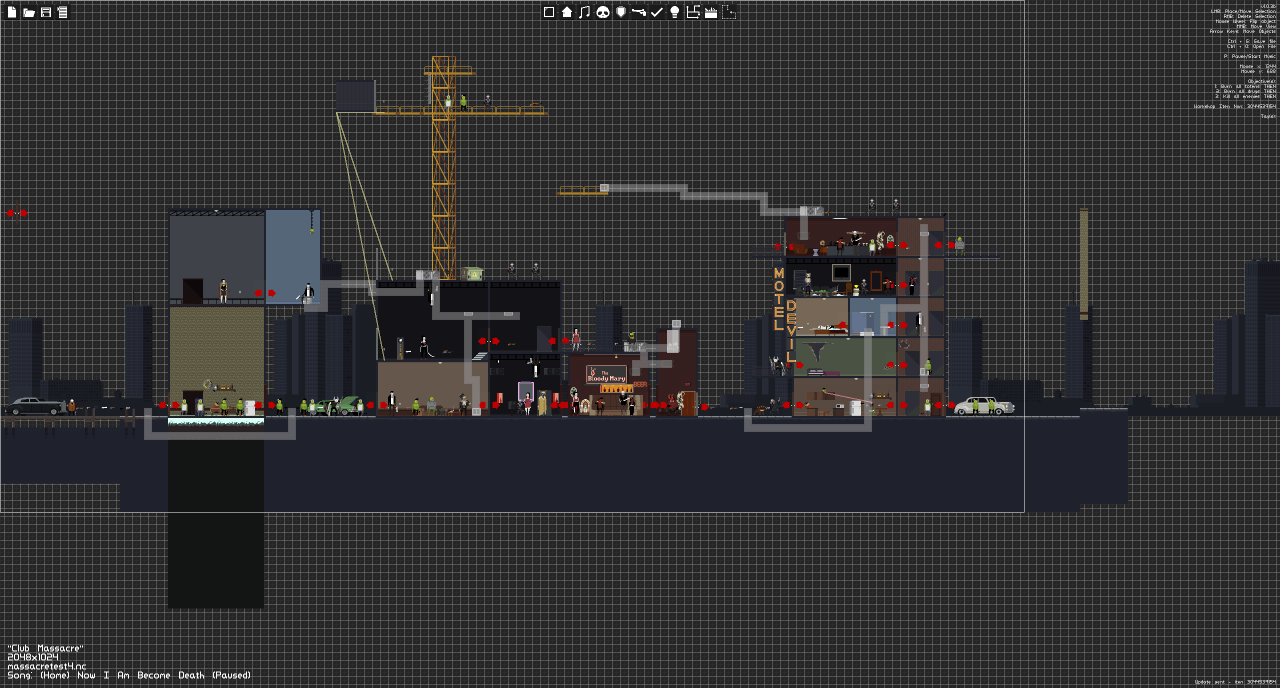Select the revolver weapon tool
1280x688 pixels.
pyautogui.click(x=639, y=12)
